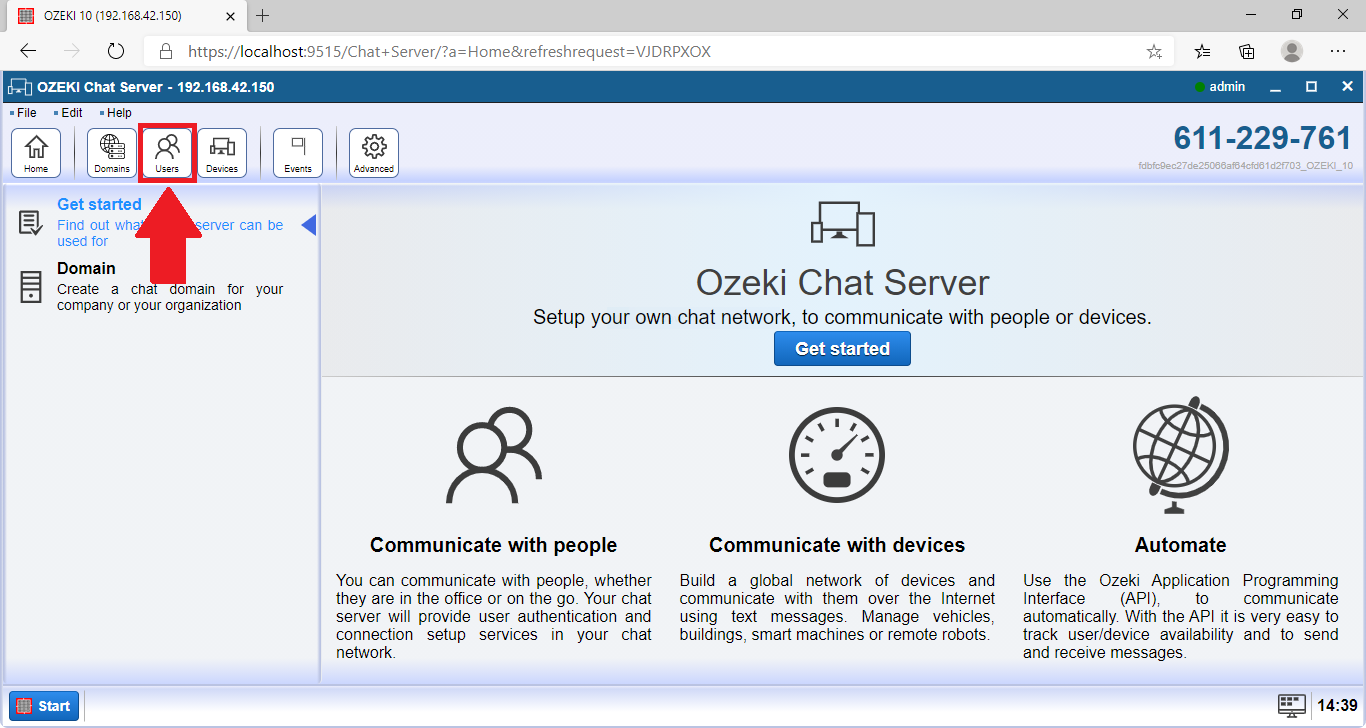The height and width of the screenshot is (728, 1366).
Task: Open the Events flag icon
Action: point(298,153)
